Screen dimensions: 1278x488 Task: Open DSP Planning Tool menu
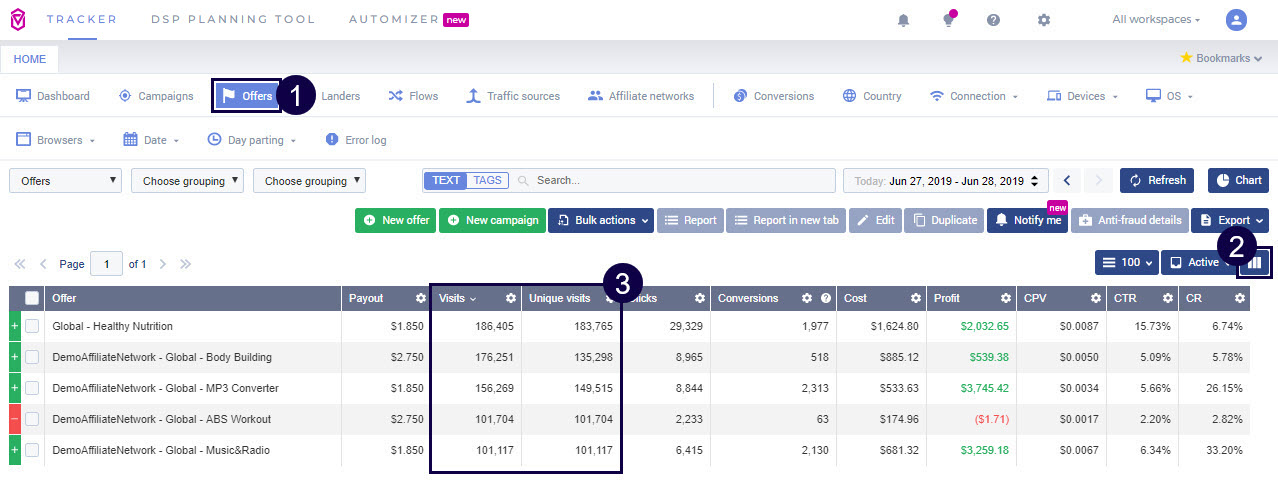pos(232,19)
